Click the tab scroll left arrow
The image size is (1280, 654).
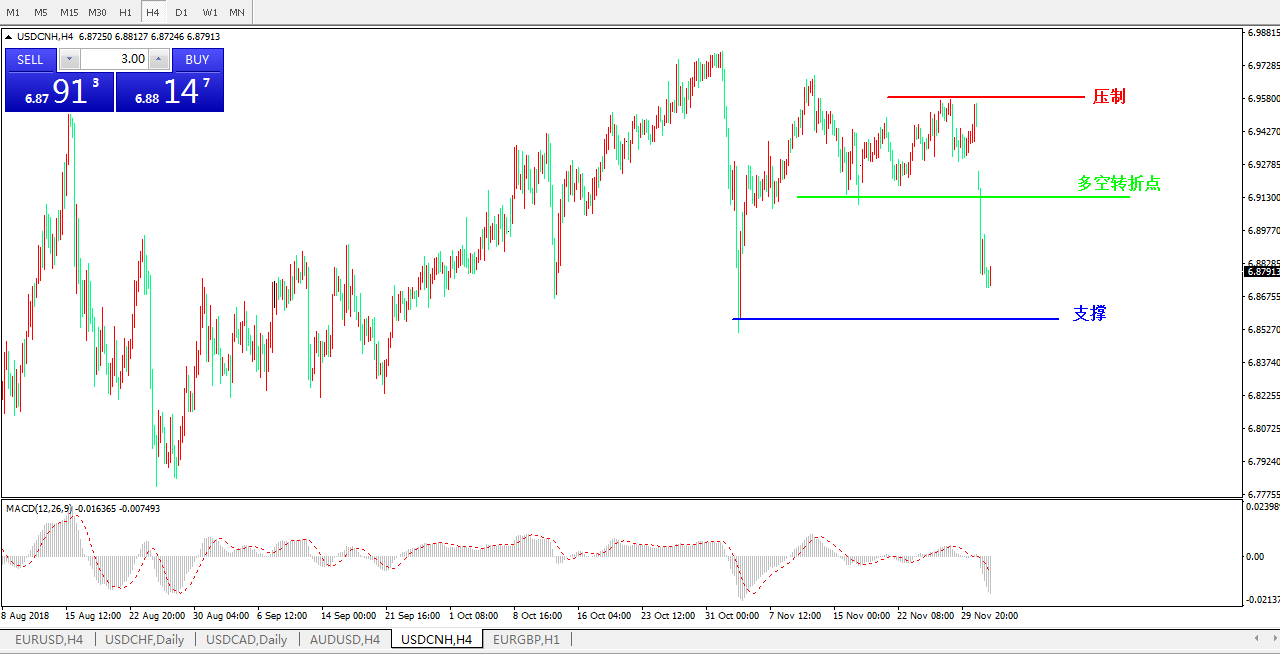[x=1256, y=639]
